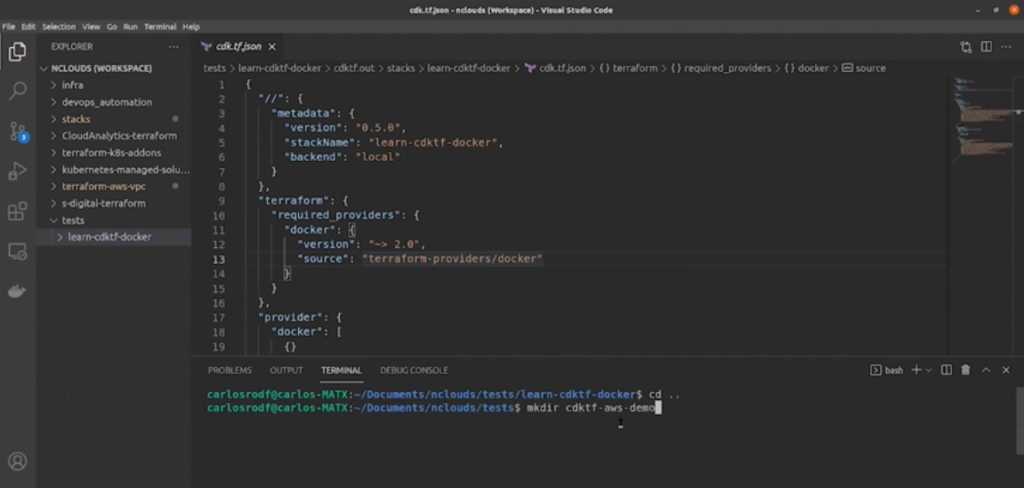Open the Help menu
This screenshot has width=1024, height=488.
pyautogui.click(x=191, y=27)
